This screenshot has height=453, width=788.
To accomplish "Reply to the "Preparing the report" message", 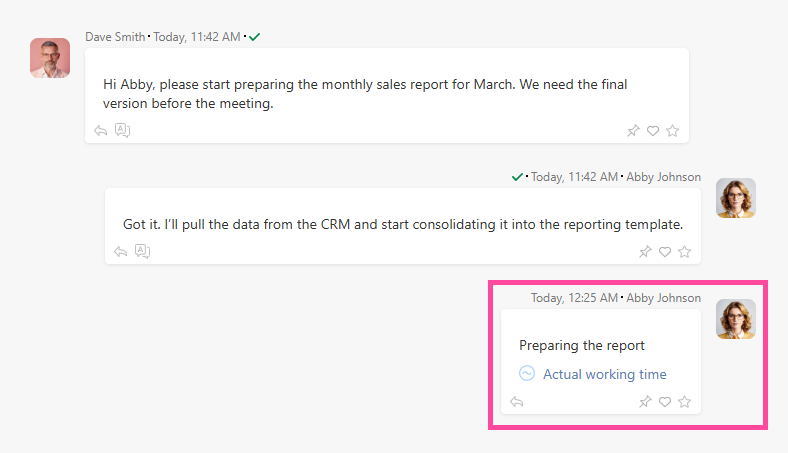I will pyautogui.click(x=516, y=402).
